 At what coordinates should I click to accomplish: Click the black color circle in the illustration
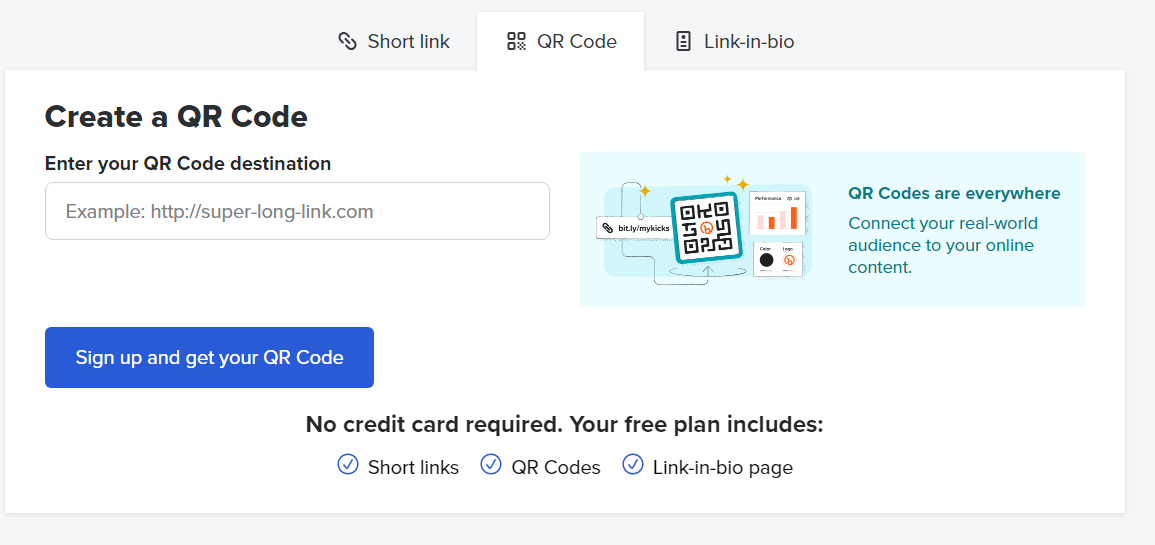767,260
